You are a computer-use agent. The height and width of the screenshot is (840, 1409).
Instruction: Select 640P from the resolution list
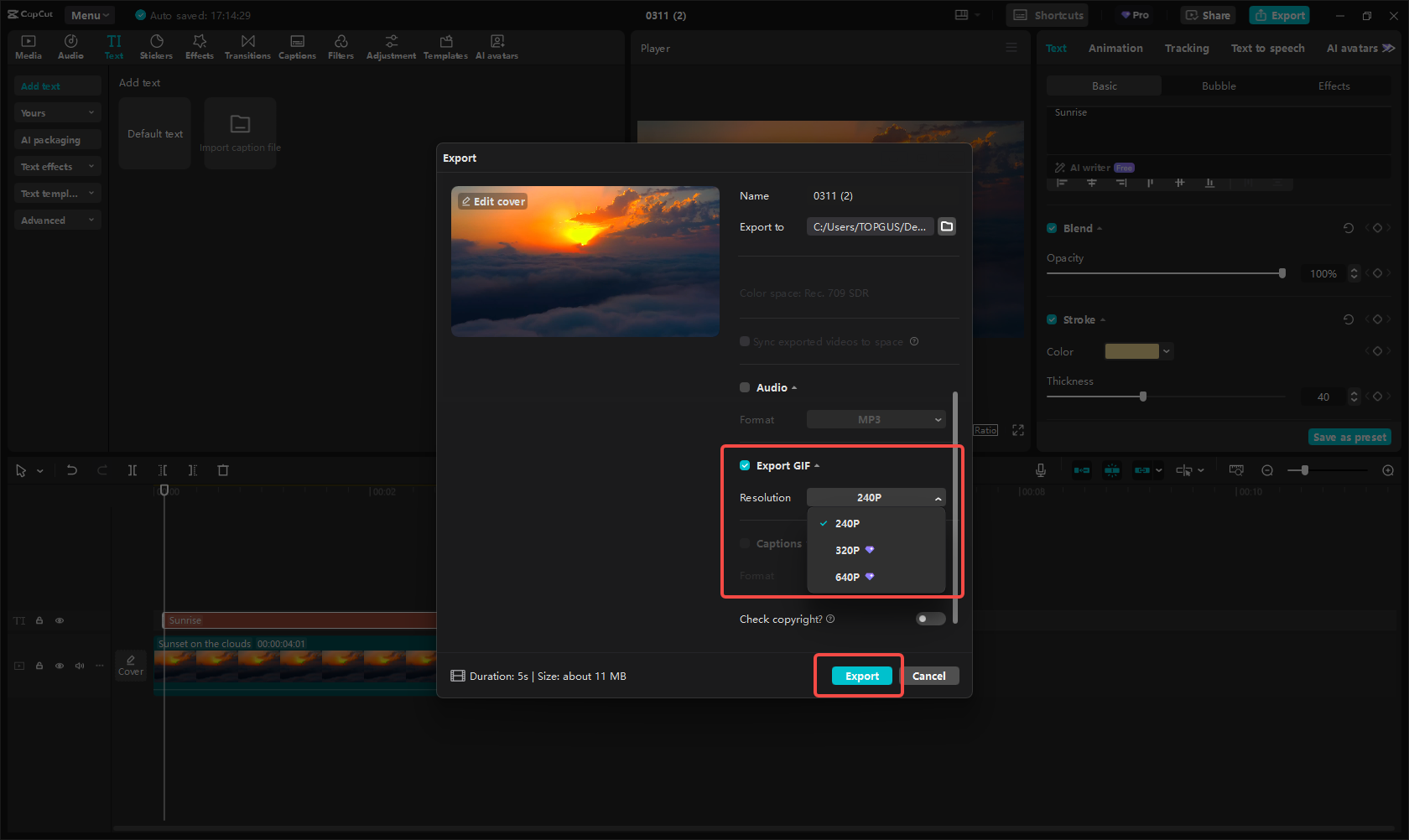847,577
